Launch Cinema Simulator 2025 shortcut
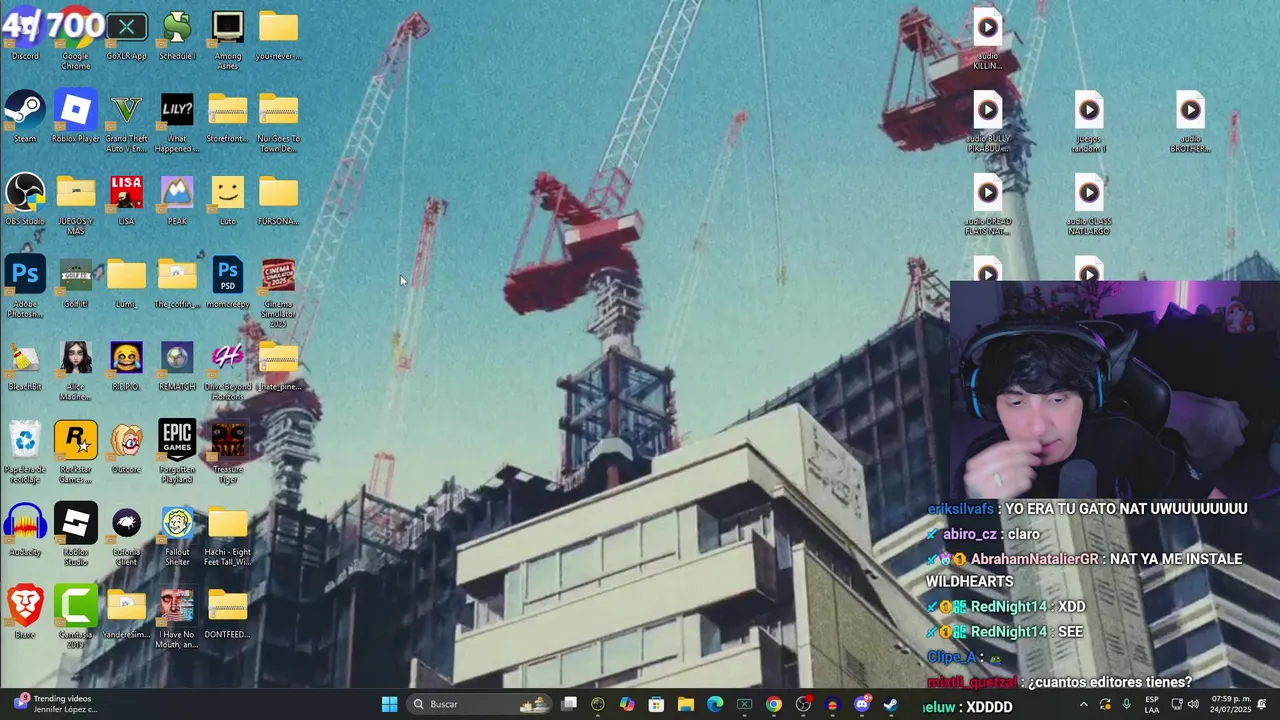This screenshot has height=720, width=1280. (278, 292)
